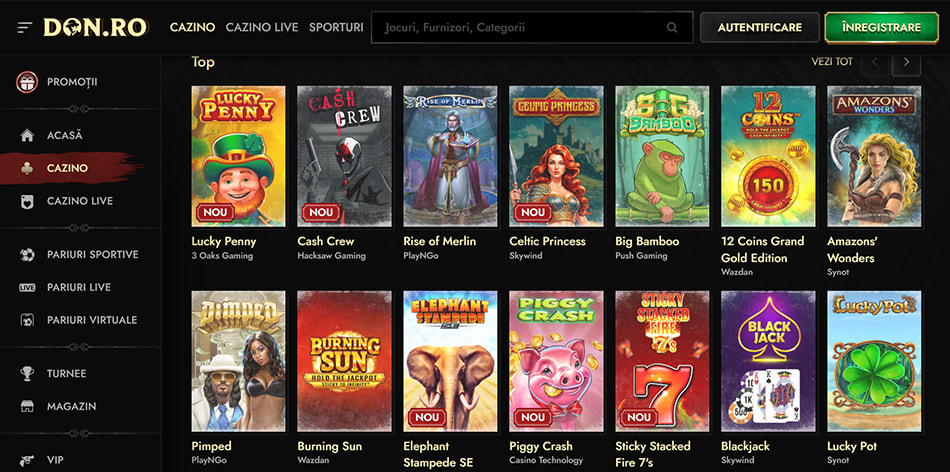Click the Magazin shop icon
This screenshot has height=472, width=950.
pyautogui.click(x=27, y=407)
